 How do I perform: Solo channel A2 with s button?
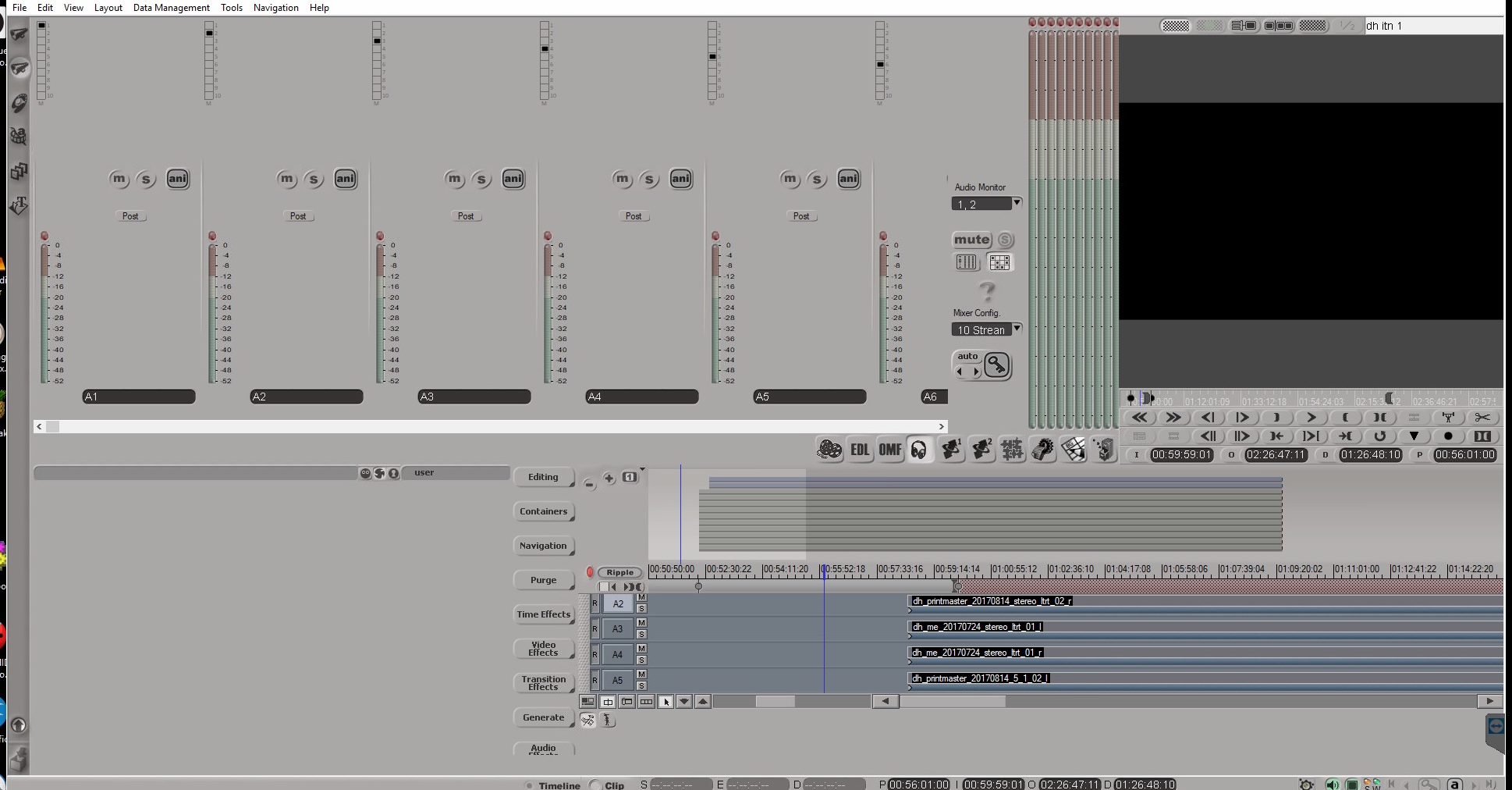click(314, 180)
